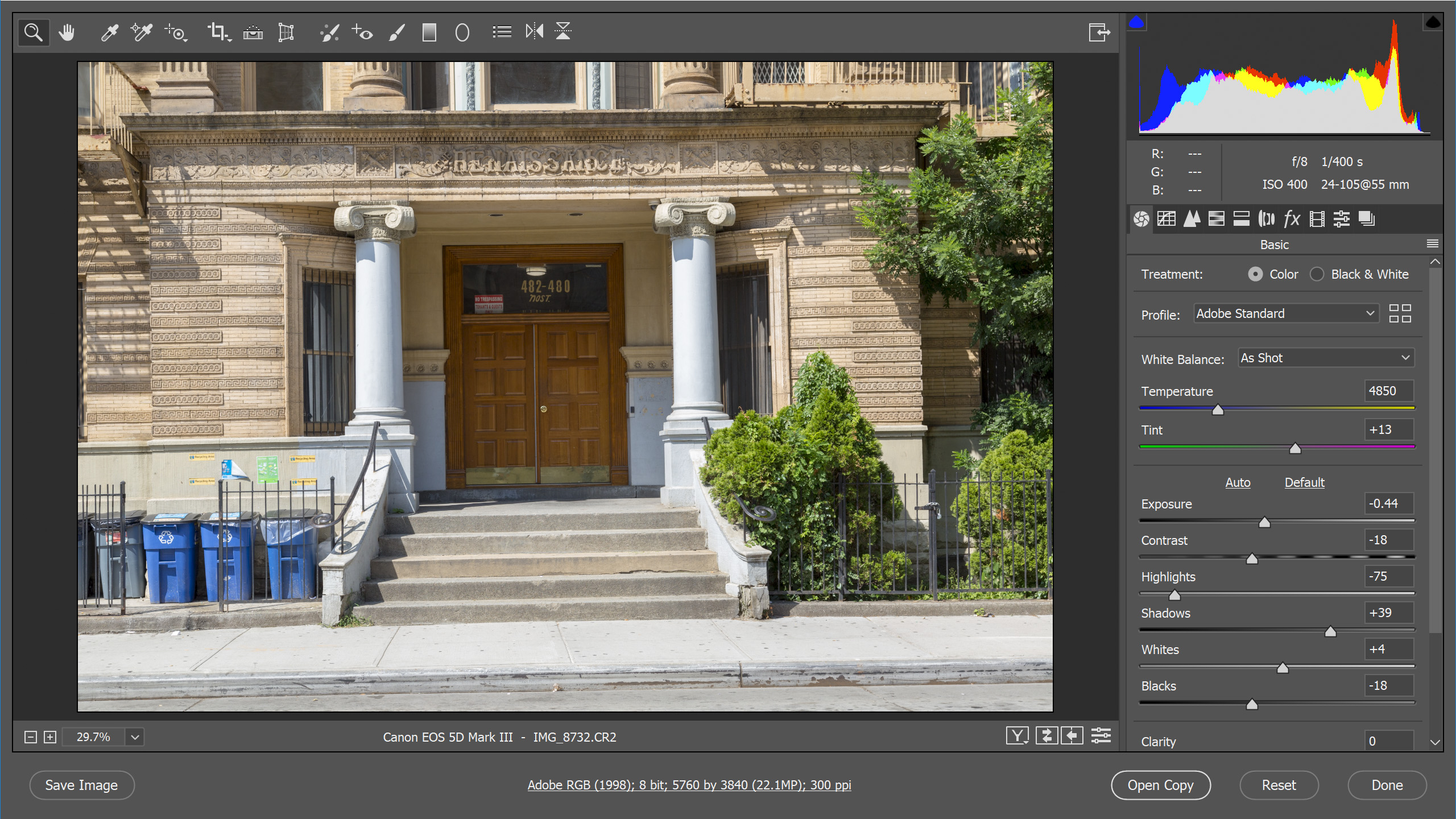Select the Color treatment option

1255,274
